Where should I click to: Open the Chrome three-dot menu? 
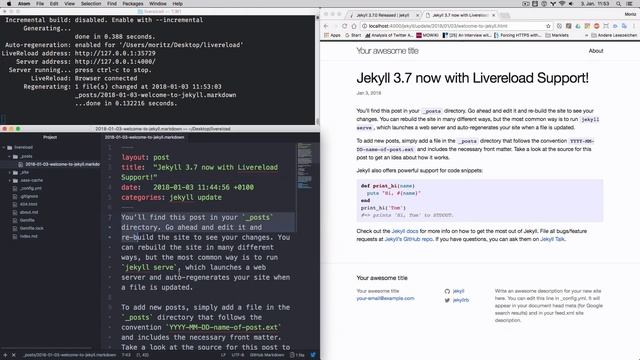(x=635, y=26)
